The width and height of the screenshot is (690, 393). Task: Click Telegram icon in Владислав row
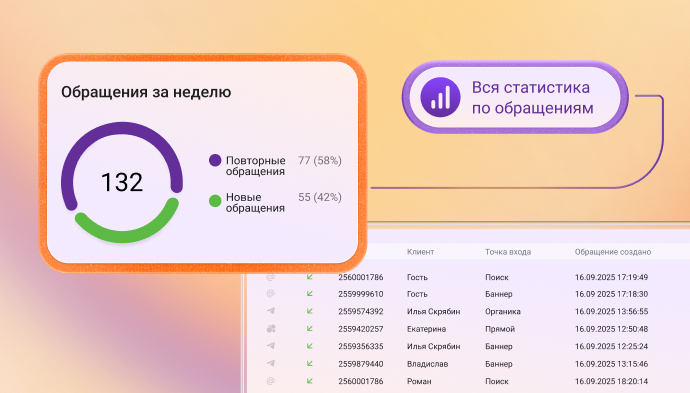click(x=271, y=364)
